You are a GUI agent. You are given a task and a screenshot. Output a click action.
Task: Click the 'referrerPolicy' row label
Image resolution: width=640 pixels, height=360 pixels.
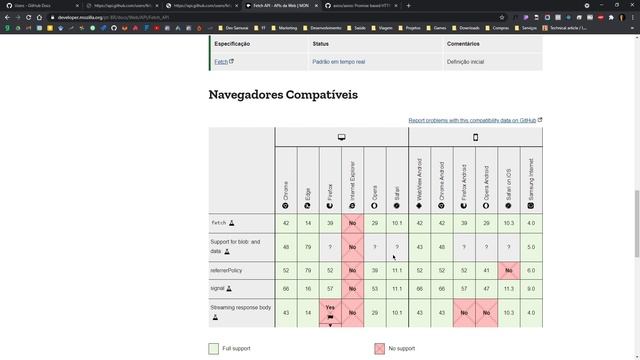click(226, 271)
